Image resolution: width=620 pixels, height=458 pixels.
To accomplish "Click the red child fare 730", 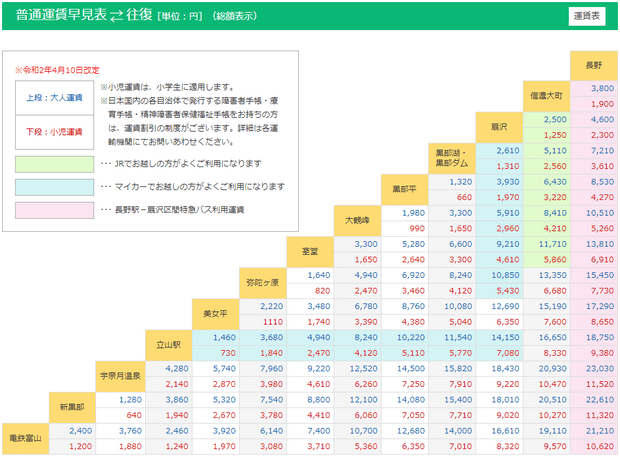I will coord(228,353).
